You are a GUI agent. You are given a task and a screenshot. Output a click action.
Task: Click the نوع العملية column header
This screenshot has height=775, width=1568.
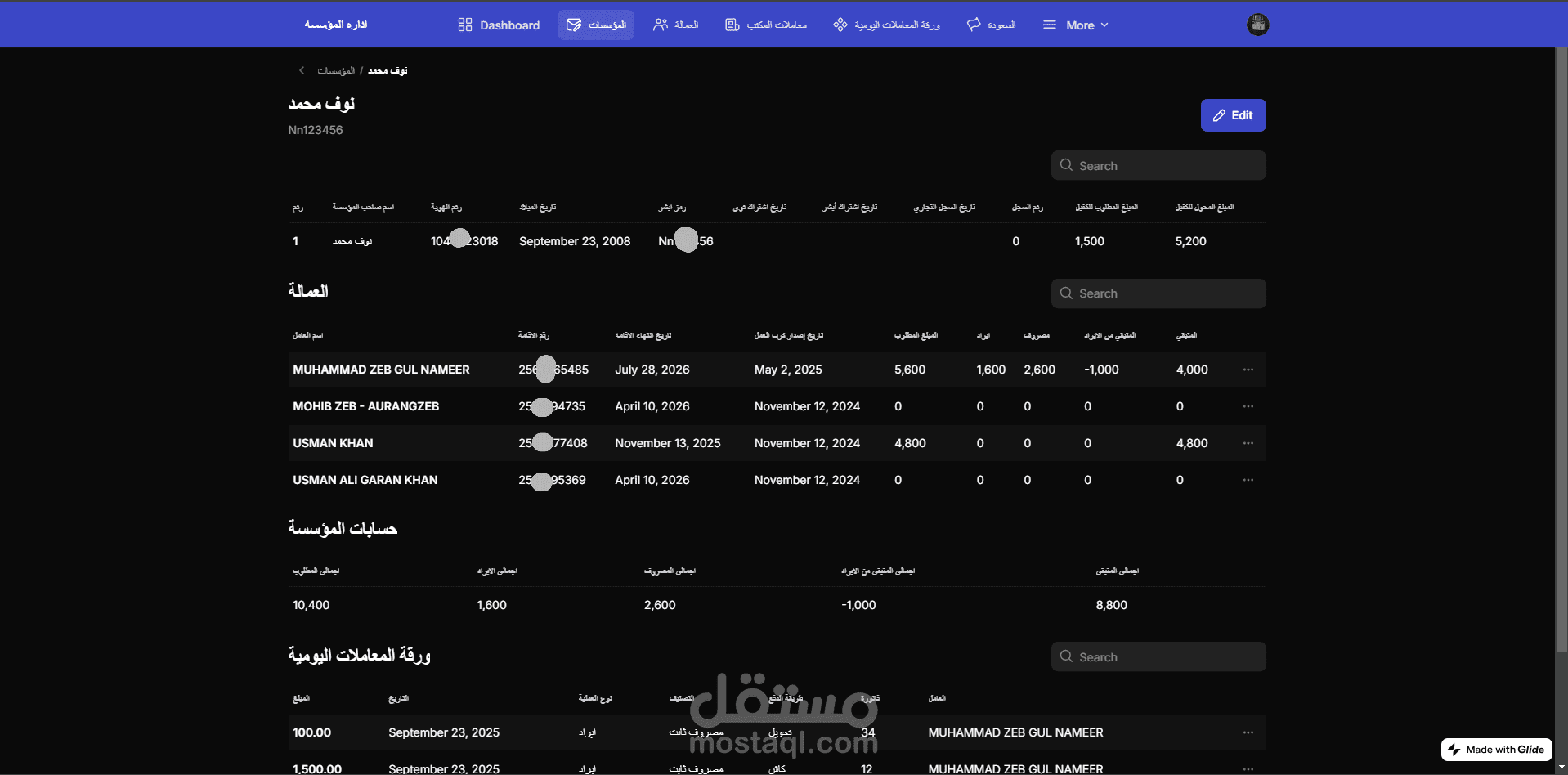595,698
